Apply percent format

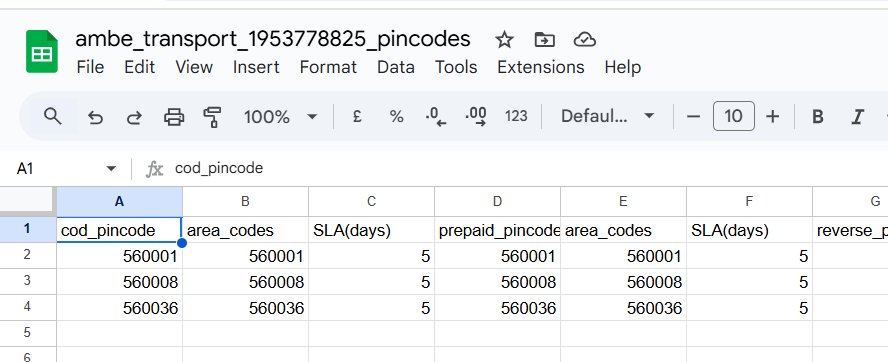[396, 117]
